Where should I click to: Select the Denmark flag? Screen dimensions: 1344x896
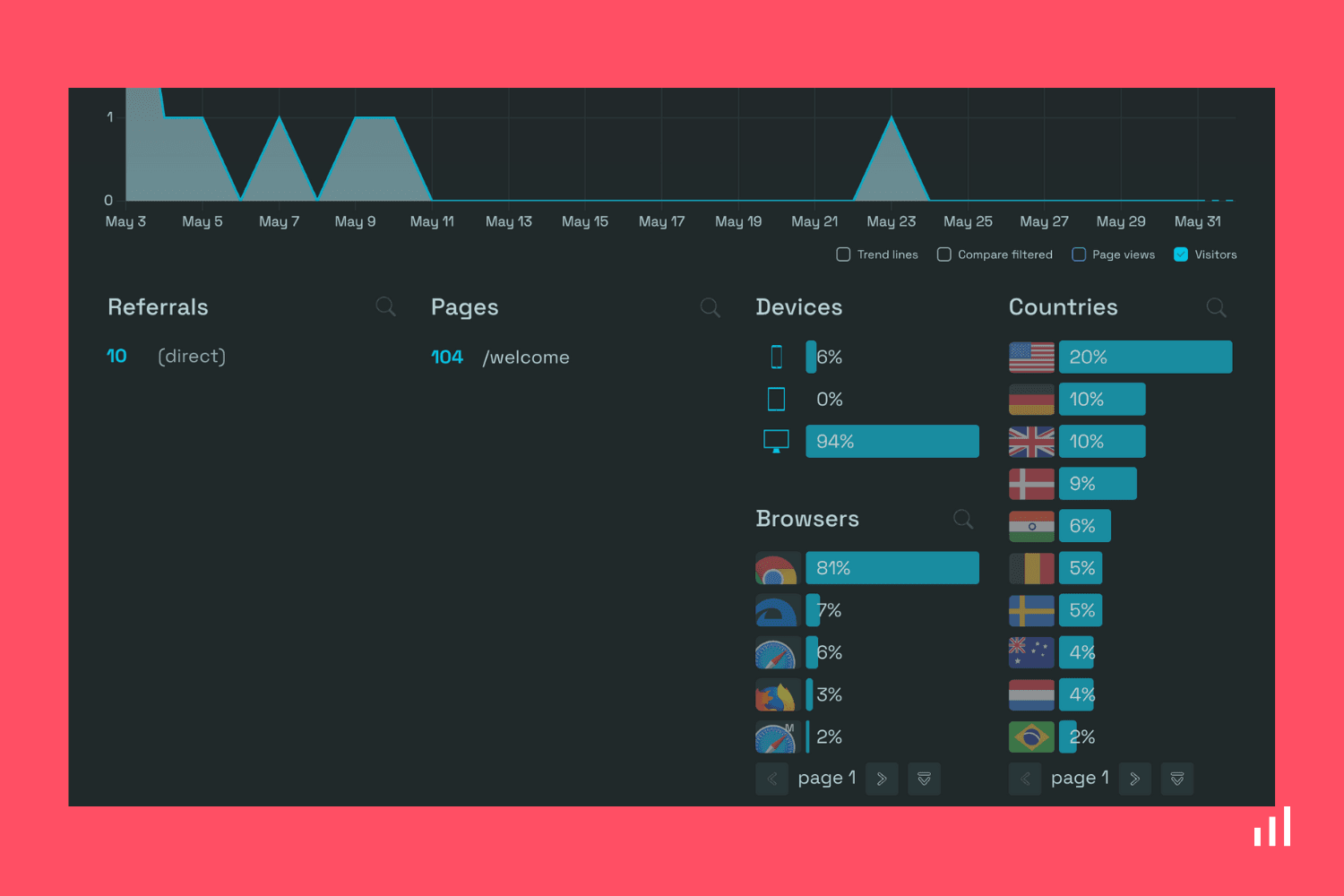[x=1031, y=483]
